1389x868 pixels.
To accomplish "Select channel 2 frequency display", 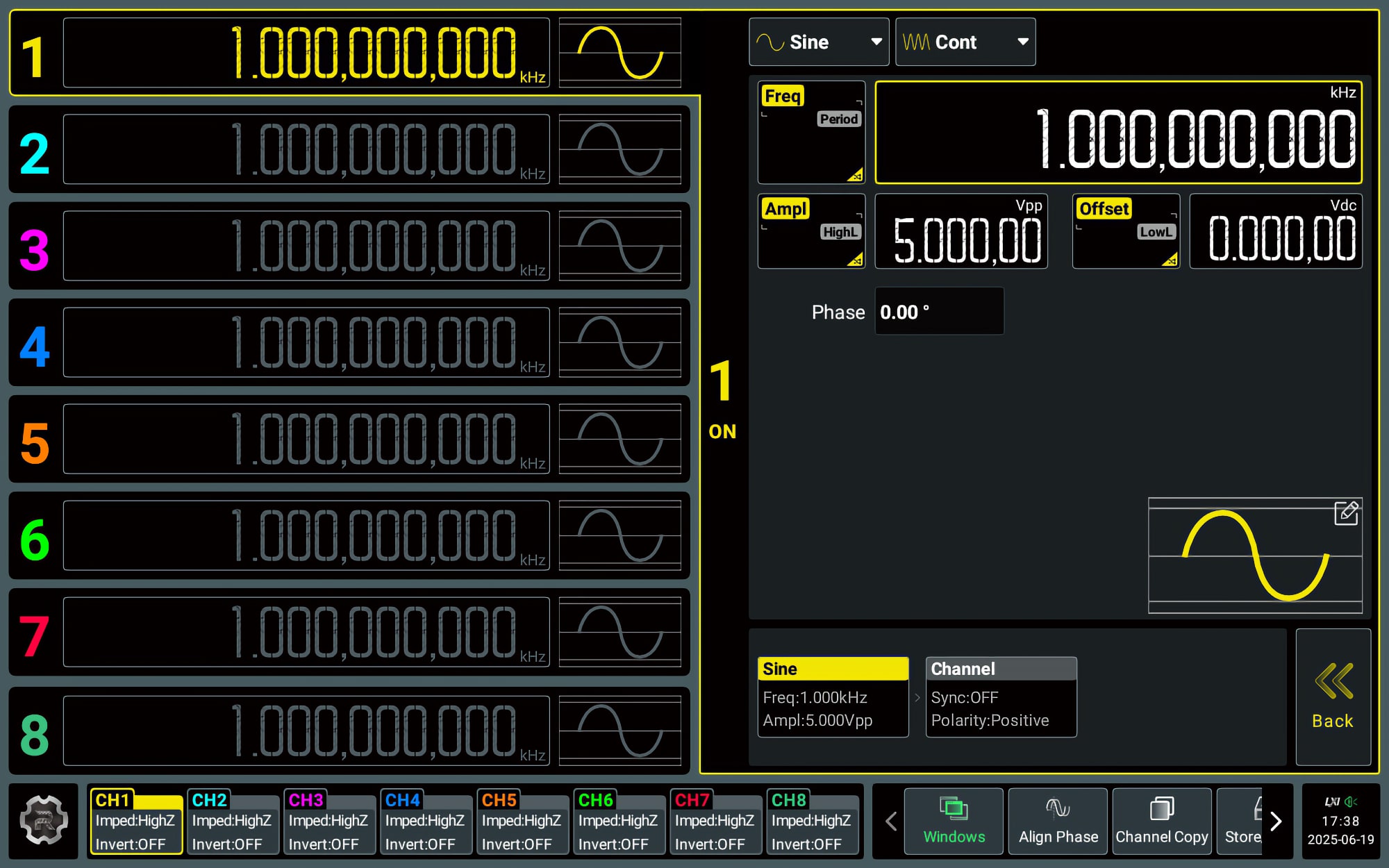I will [306, 149].
